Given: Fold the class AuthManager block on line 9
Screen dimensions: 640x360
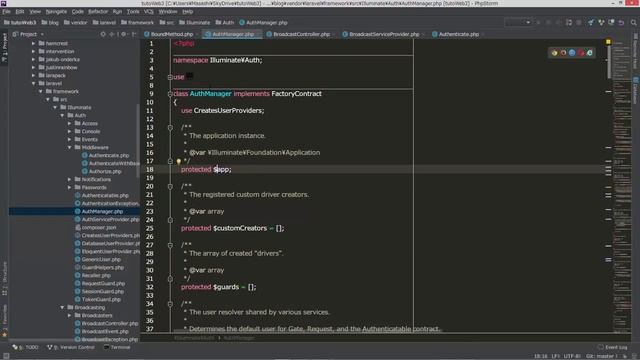Looking at the screenshot, I should click(170, 94).
